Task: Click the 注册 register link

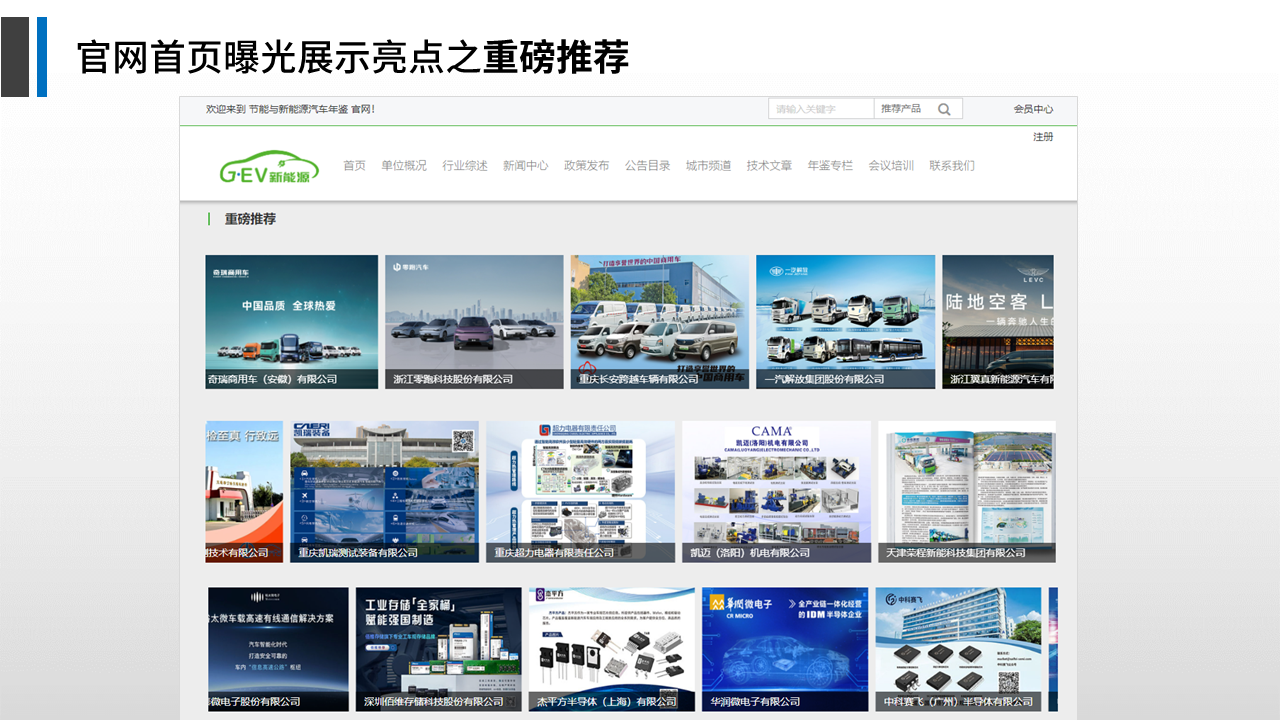Action: pos(1042,136)
